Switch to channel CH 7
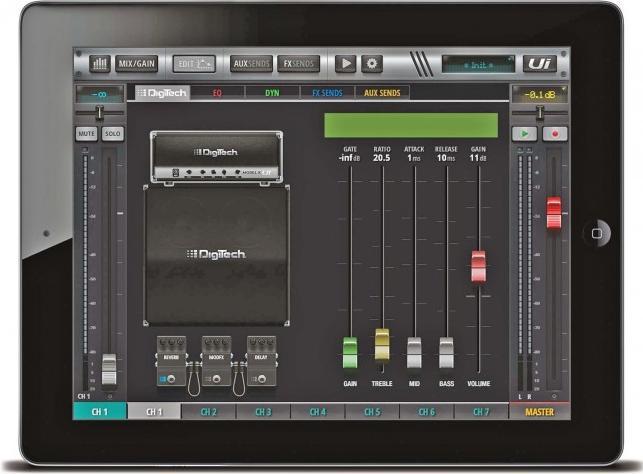The height and width of the screenshot is (474, 643). click(x=481, y=412)
